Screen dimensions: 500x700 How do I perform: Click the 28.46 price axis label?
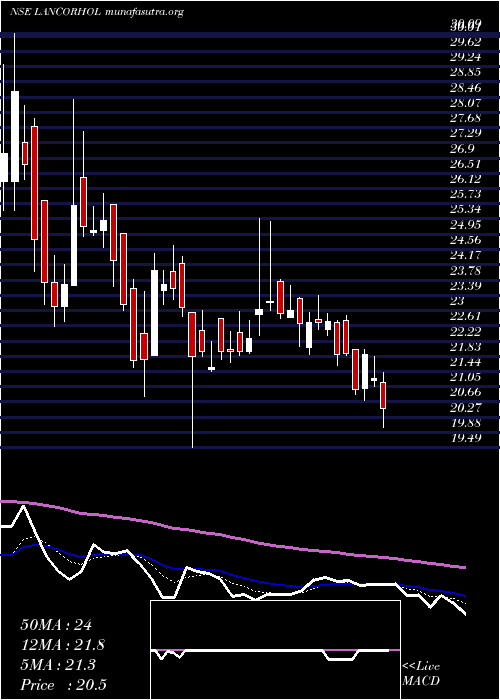pyautogui.click(x=465, y=88)
